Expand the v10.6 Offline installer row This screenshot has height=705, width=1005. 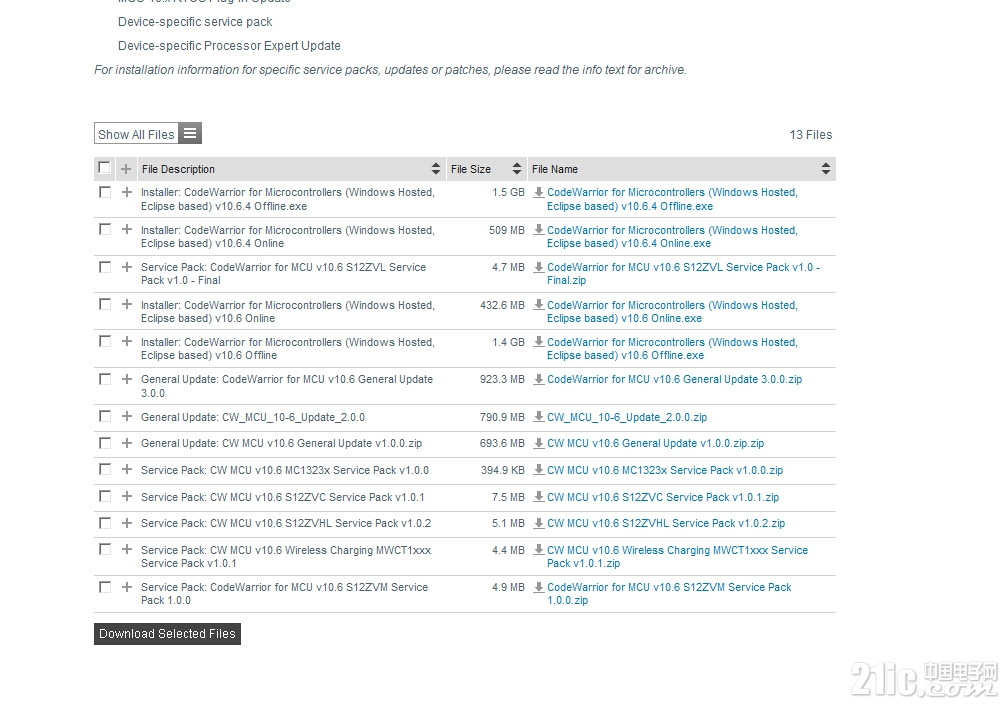coord(127,342)
